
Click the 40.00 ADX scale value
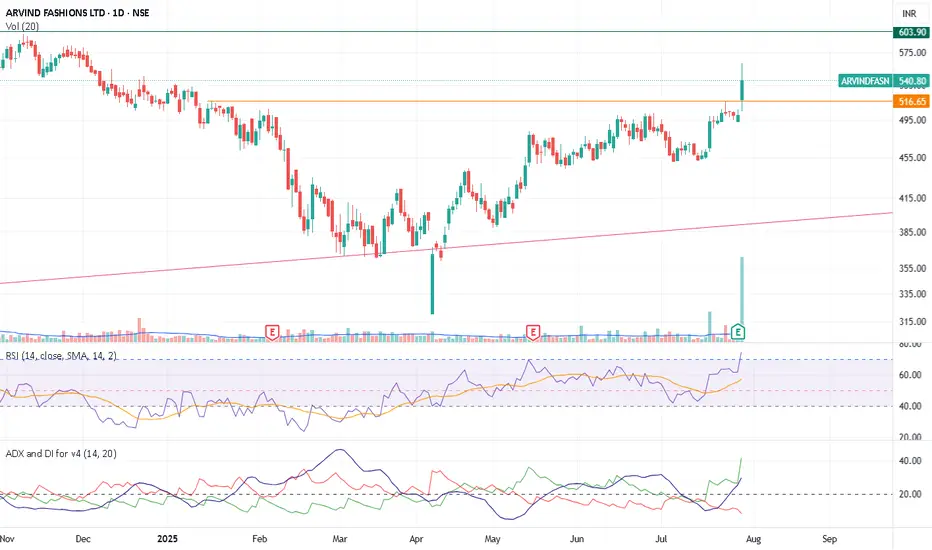click(x=910, y=461)
